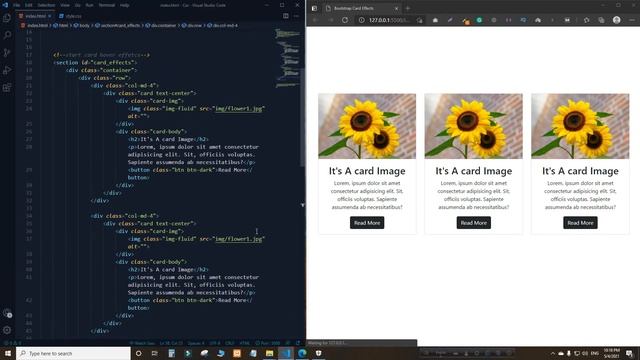
Task: Expand the html breadcrumb item
Action: click(61, 25)
